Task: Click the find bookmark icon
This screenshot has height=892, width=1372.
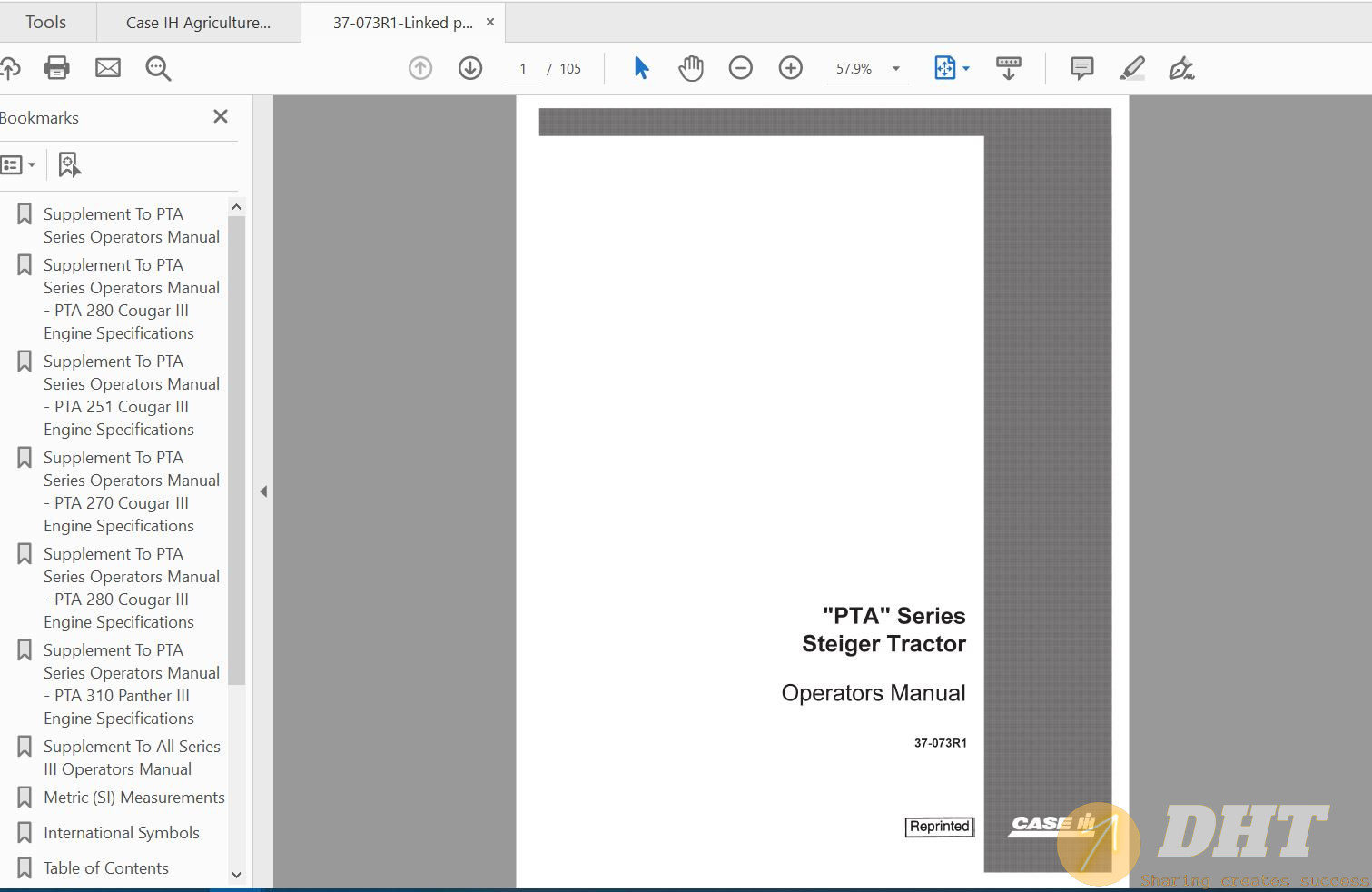Action: click(69, 165)
